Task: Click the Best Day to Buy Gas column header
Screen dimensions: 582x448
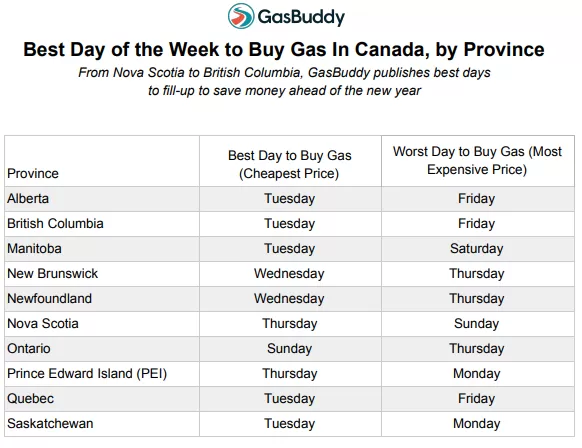Action: point(290,161)
